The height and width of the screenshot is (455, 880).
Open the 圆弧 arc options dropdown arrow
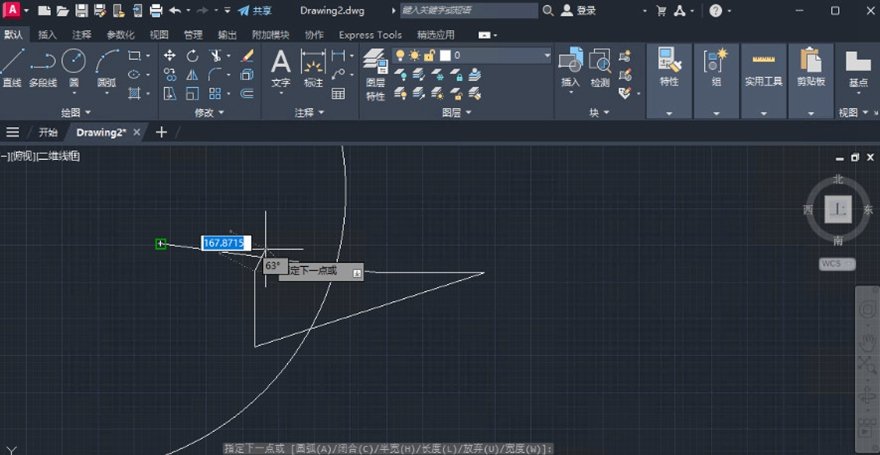(x=107, y=93)
